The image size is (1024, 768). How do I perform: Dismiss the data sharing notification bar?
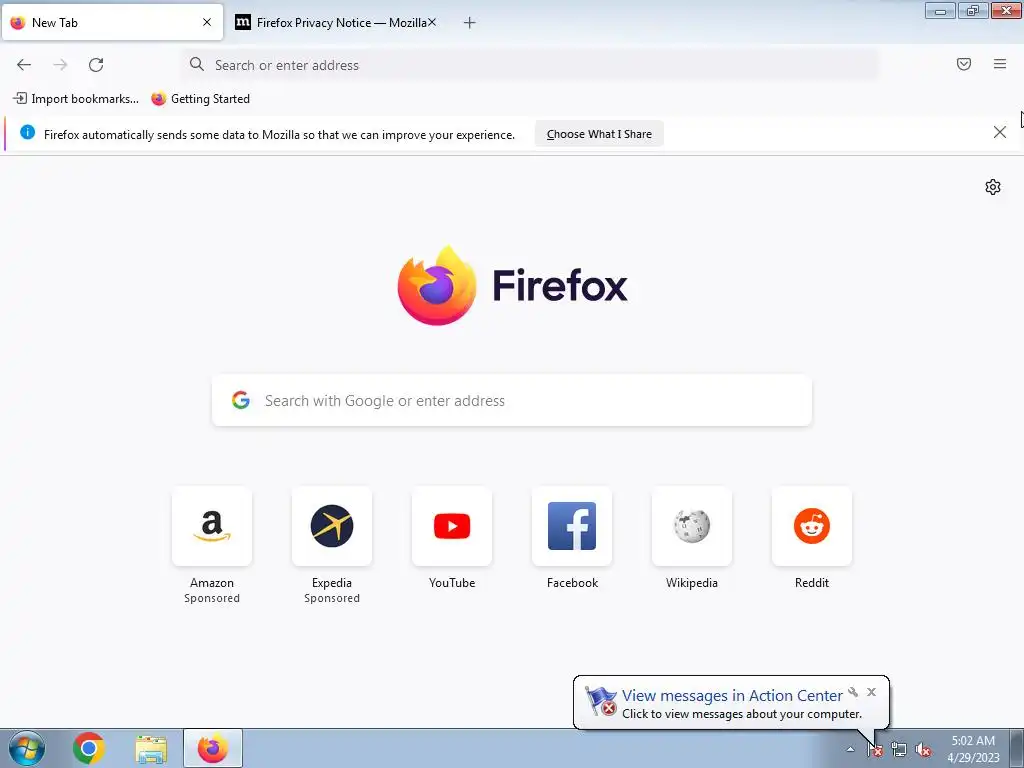tap(999, 133)
